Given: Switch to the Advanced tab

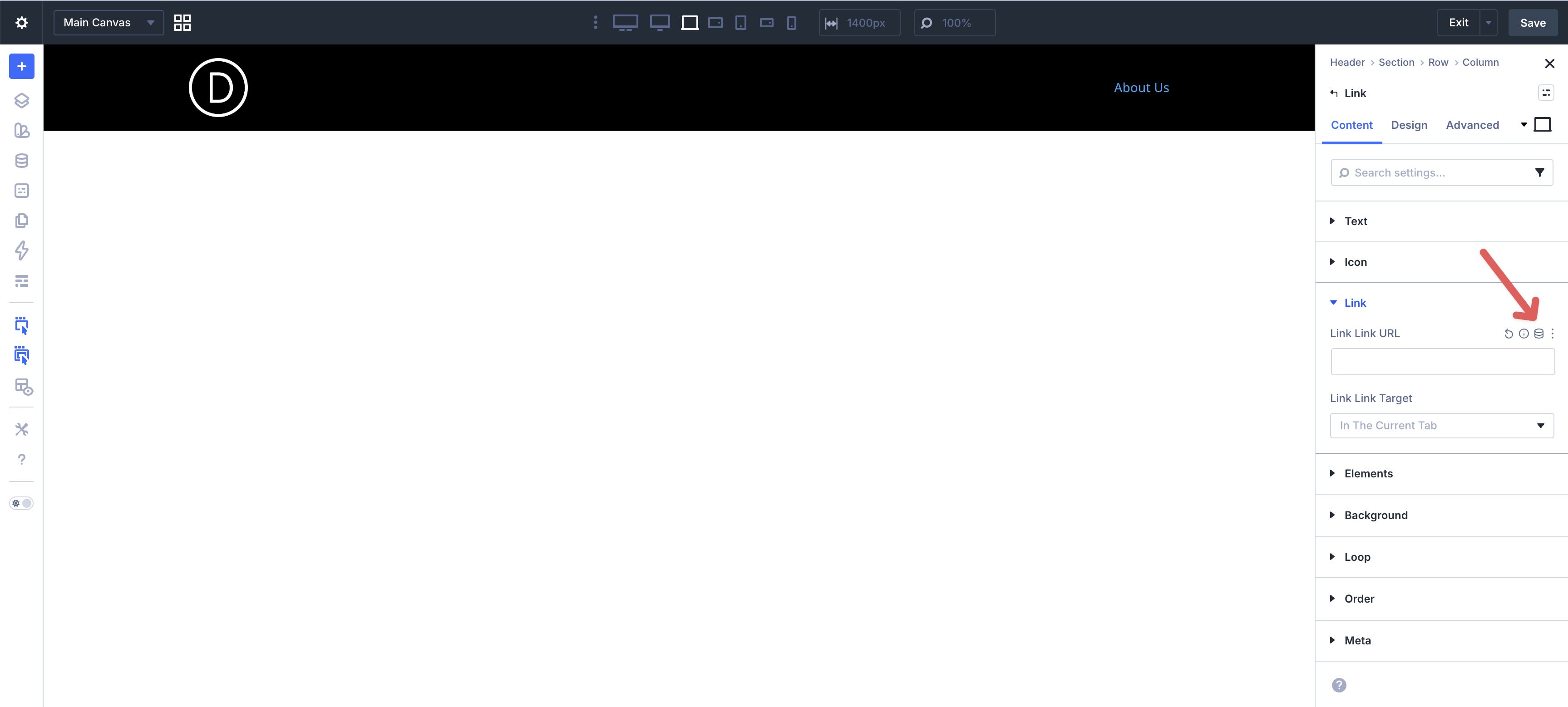Looking at the screenshot, I should click(x=1472, y=125).
